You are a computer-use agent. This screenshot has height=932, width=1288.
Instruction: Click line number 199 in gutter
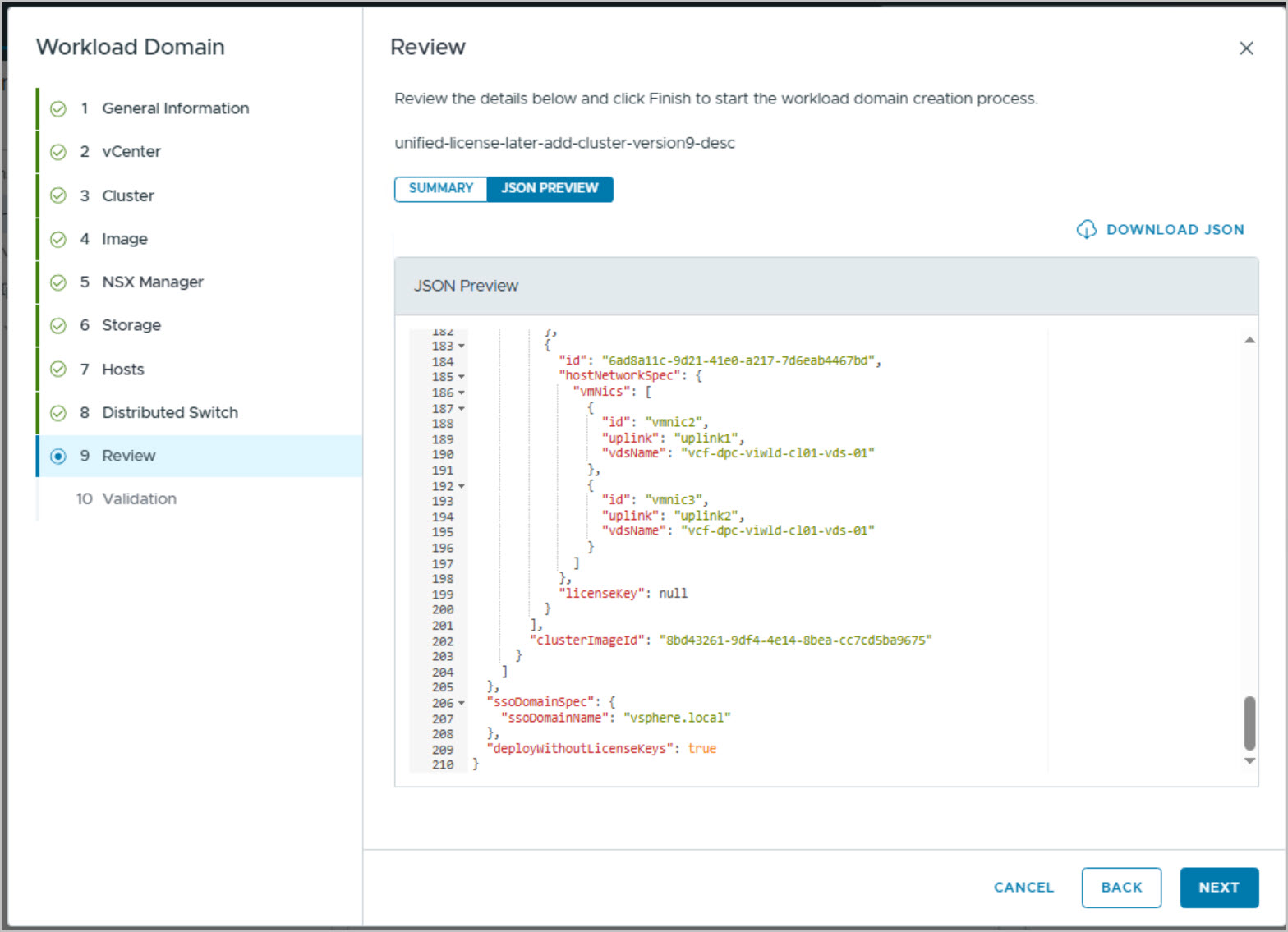pos(443,595)
